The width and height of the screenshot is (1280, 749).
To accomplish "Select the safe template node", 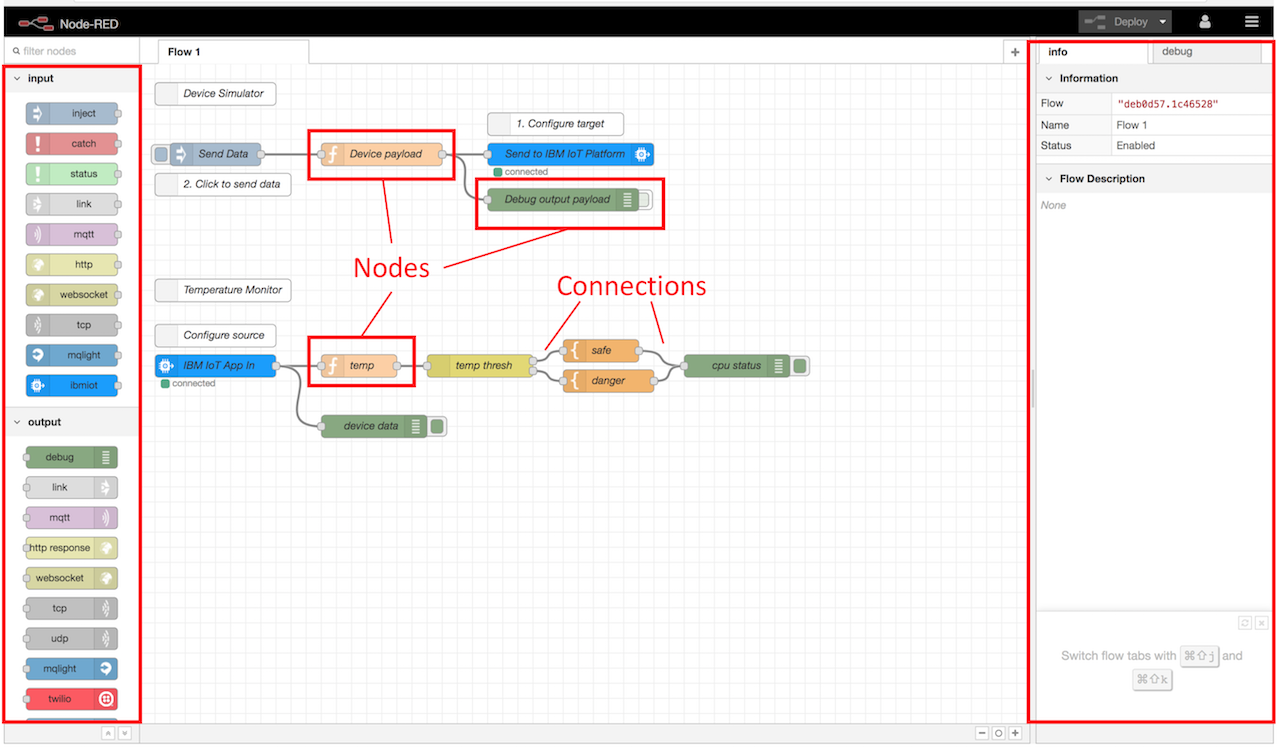I will pos(601,351).
